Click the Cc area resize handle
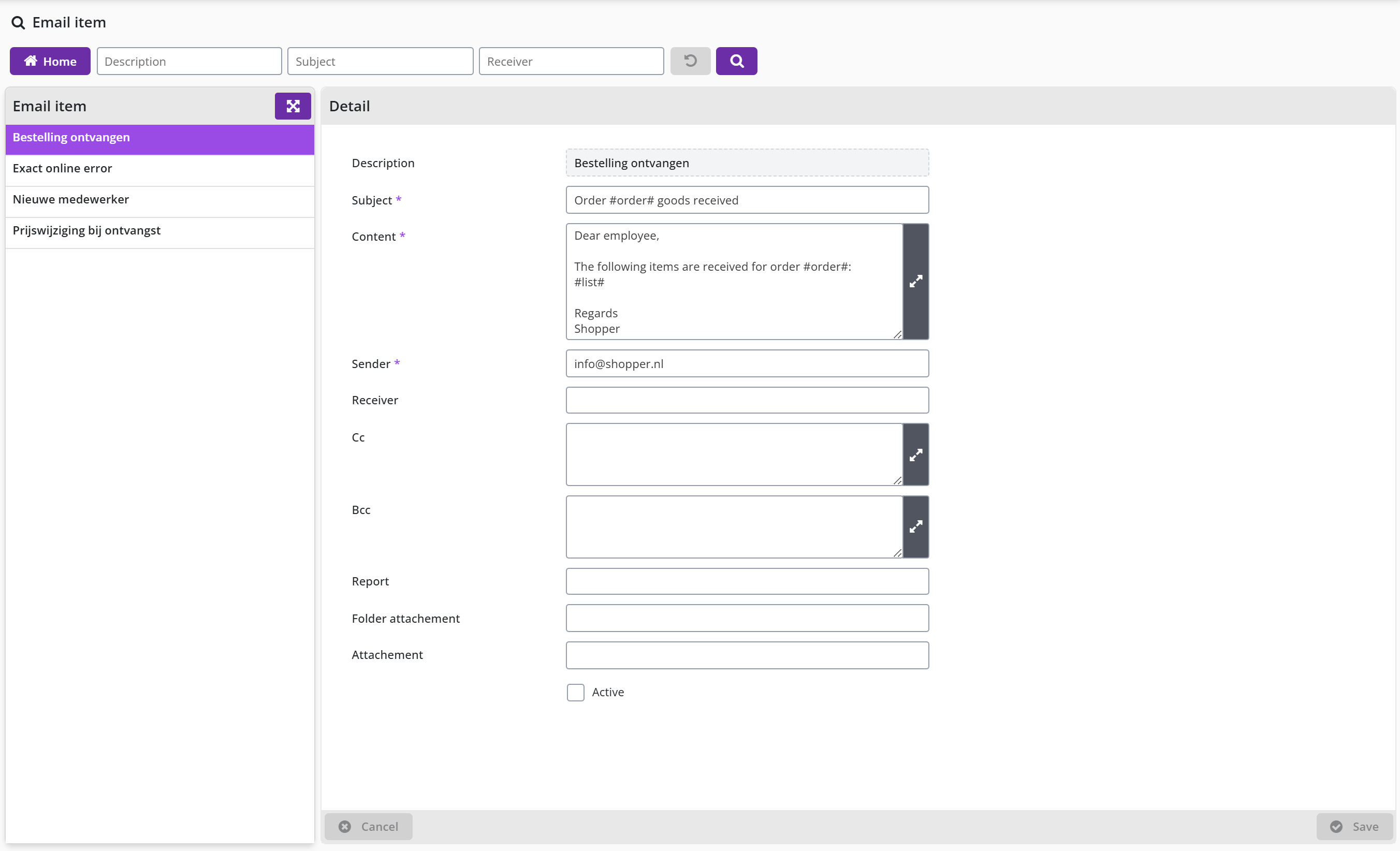The image size is (1400, 851). click(897, 480)
